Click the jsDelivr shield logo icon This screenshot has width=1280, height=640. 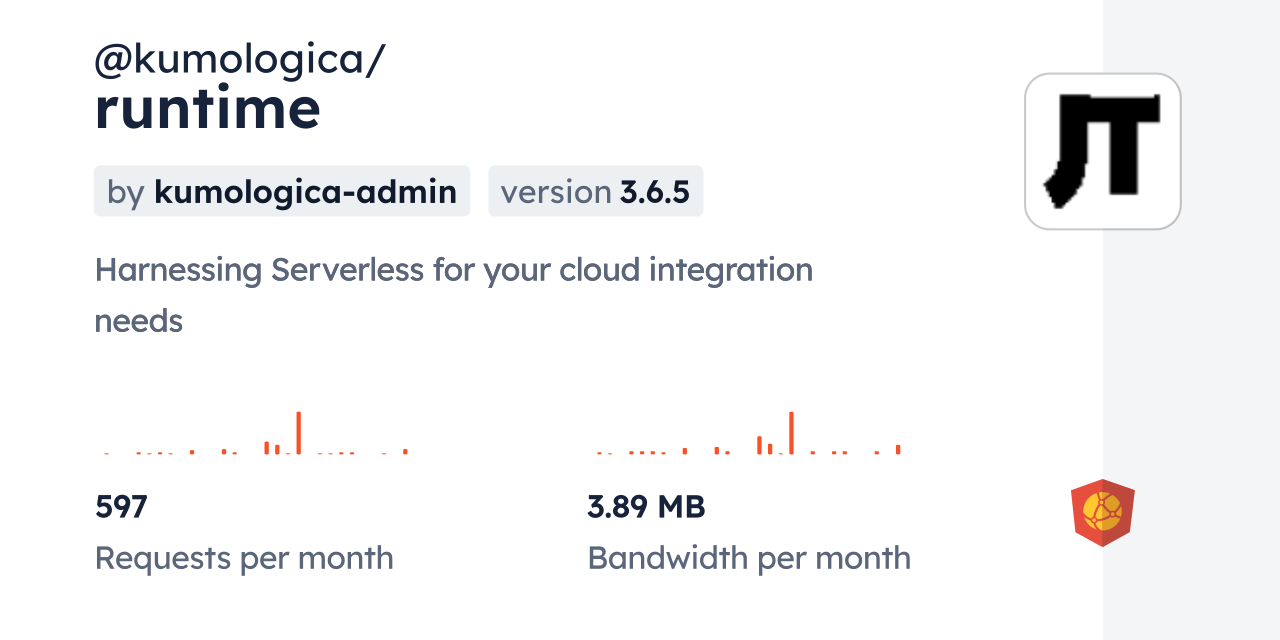click(x=1102, y=512)
